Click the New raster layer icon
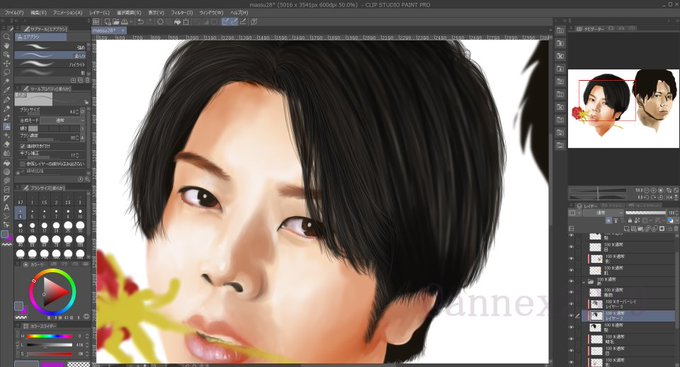 626,229
